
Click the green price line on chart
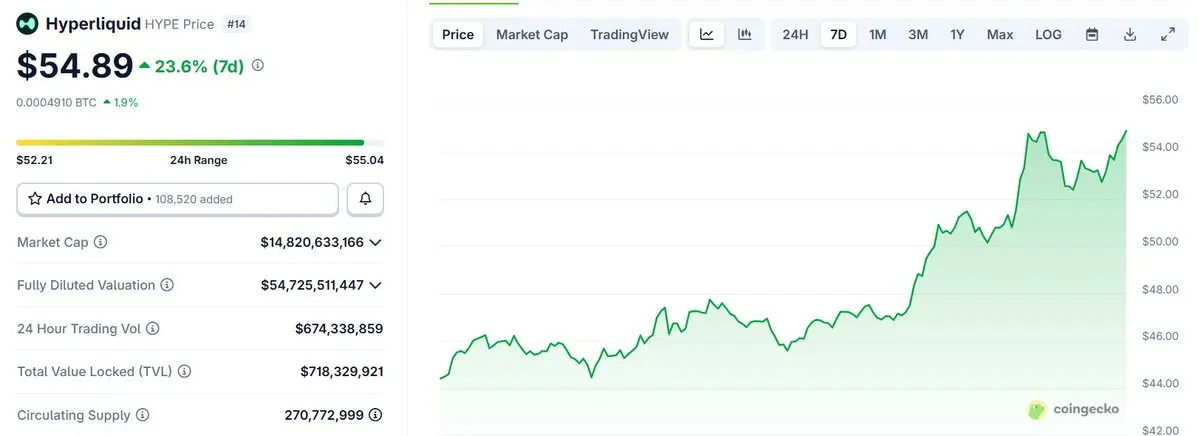[x=782, y=256]
